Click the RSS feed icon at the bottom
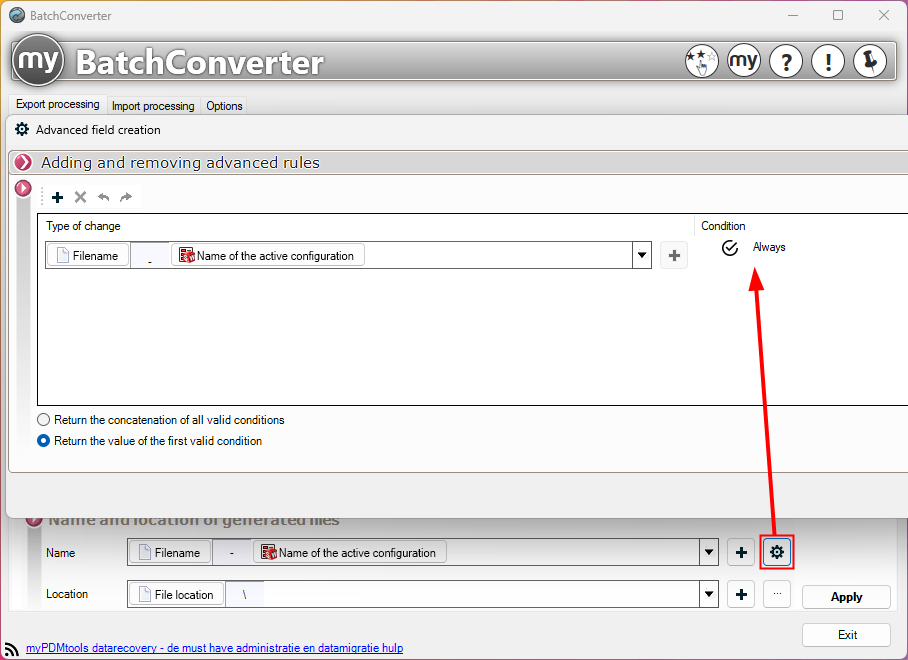Image resolution: width=908 pixels, height=660 pixels. click(10, 647)
